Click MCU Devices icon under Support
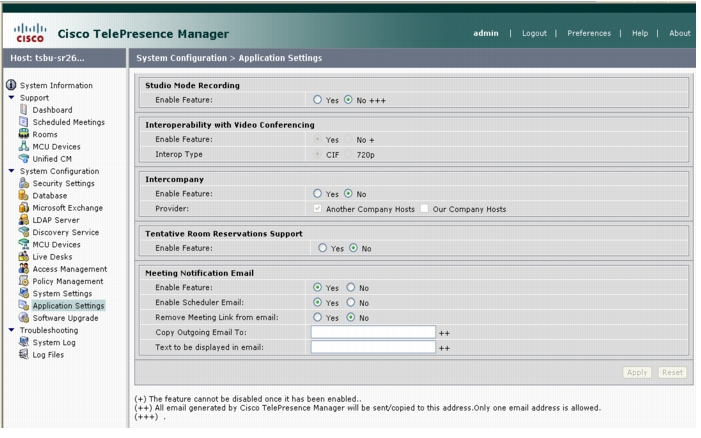Viewport: 701px width, 438px height. point(24,146)
